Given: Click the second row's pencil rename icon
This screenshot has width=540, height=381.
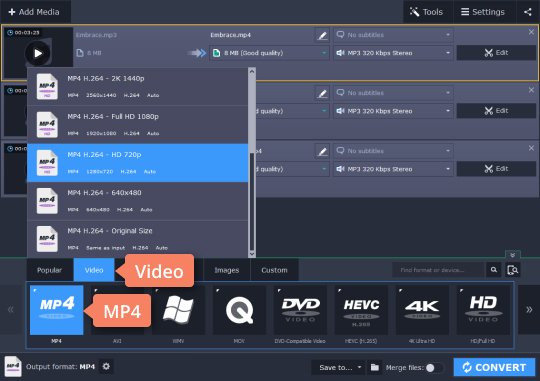Looking at the screenshot, I should [x=322, y=93].
